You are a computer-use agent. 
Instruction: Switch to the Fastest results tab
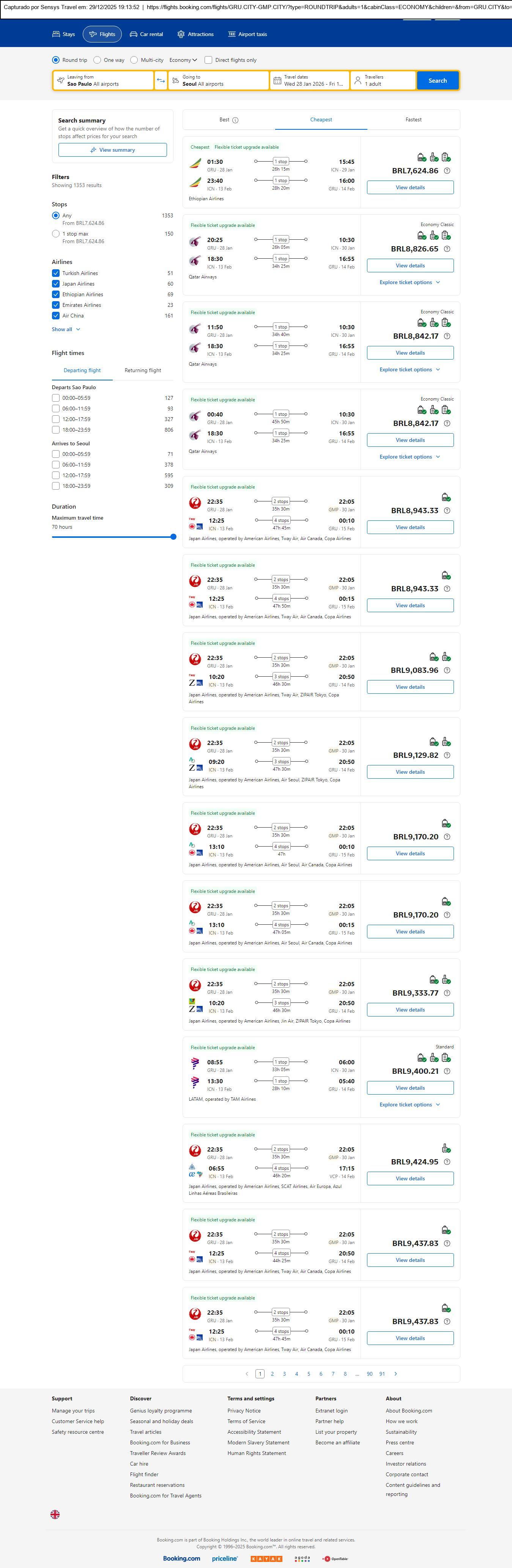click(x=413, y=120)
